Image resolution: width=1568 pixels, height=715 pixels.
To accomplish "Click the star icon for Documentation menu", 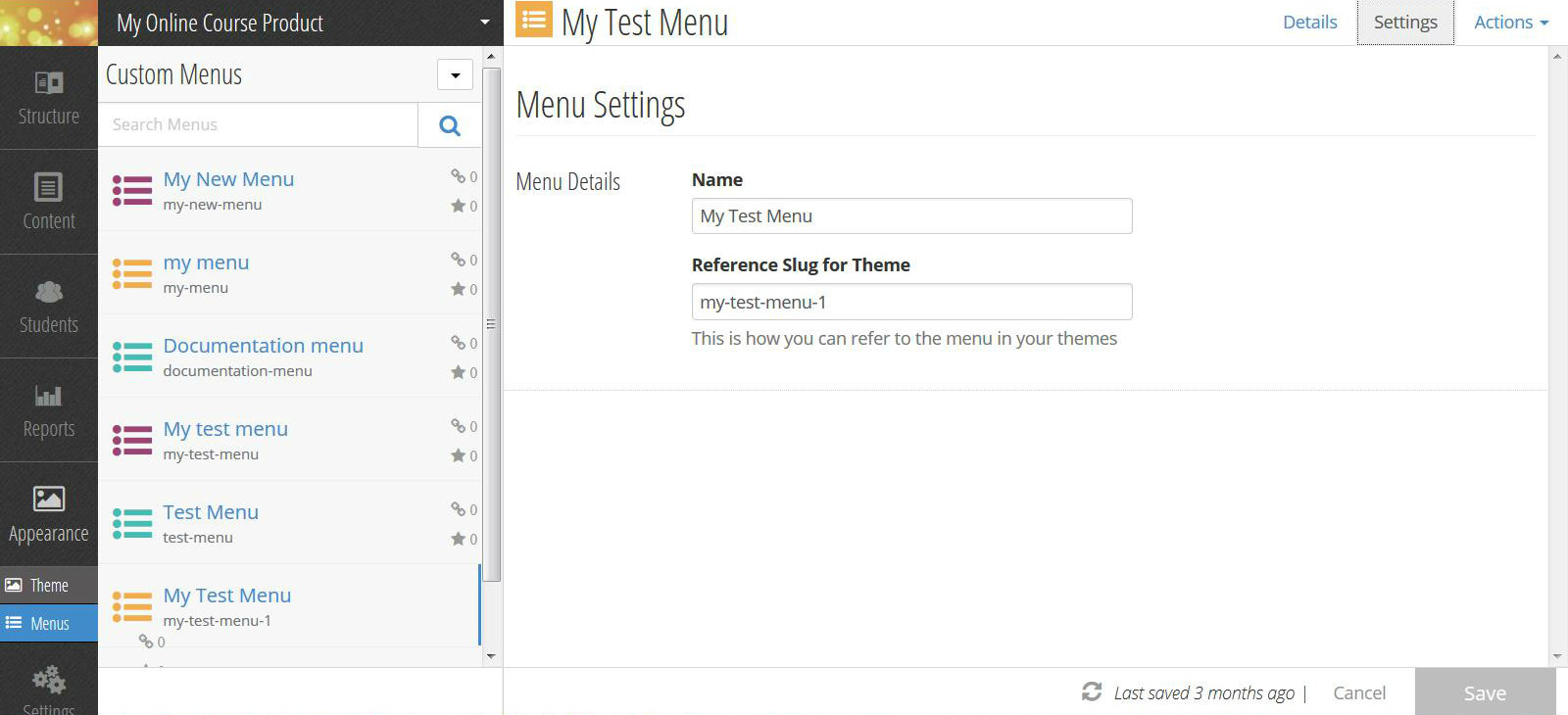I will (x=458, y=372).
